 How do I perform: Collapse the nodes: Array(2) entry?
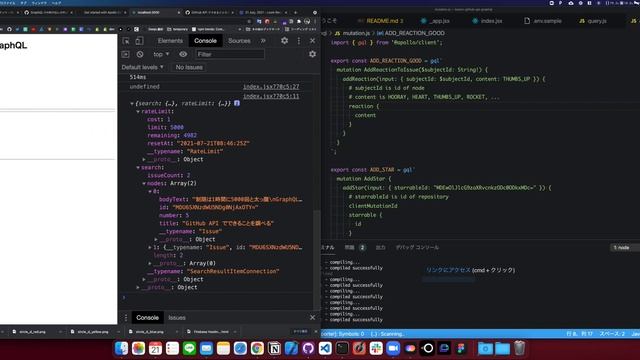144,184
